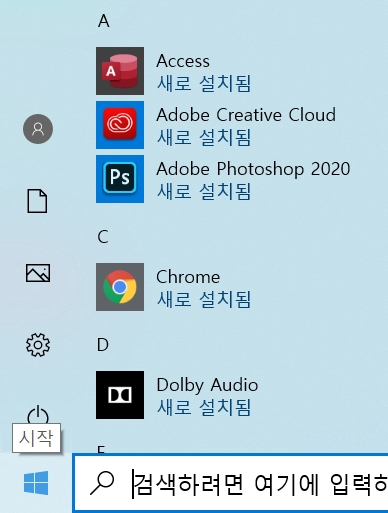Click the Power icon
The image size is (388, 513).
[x=38, y=415]
